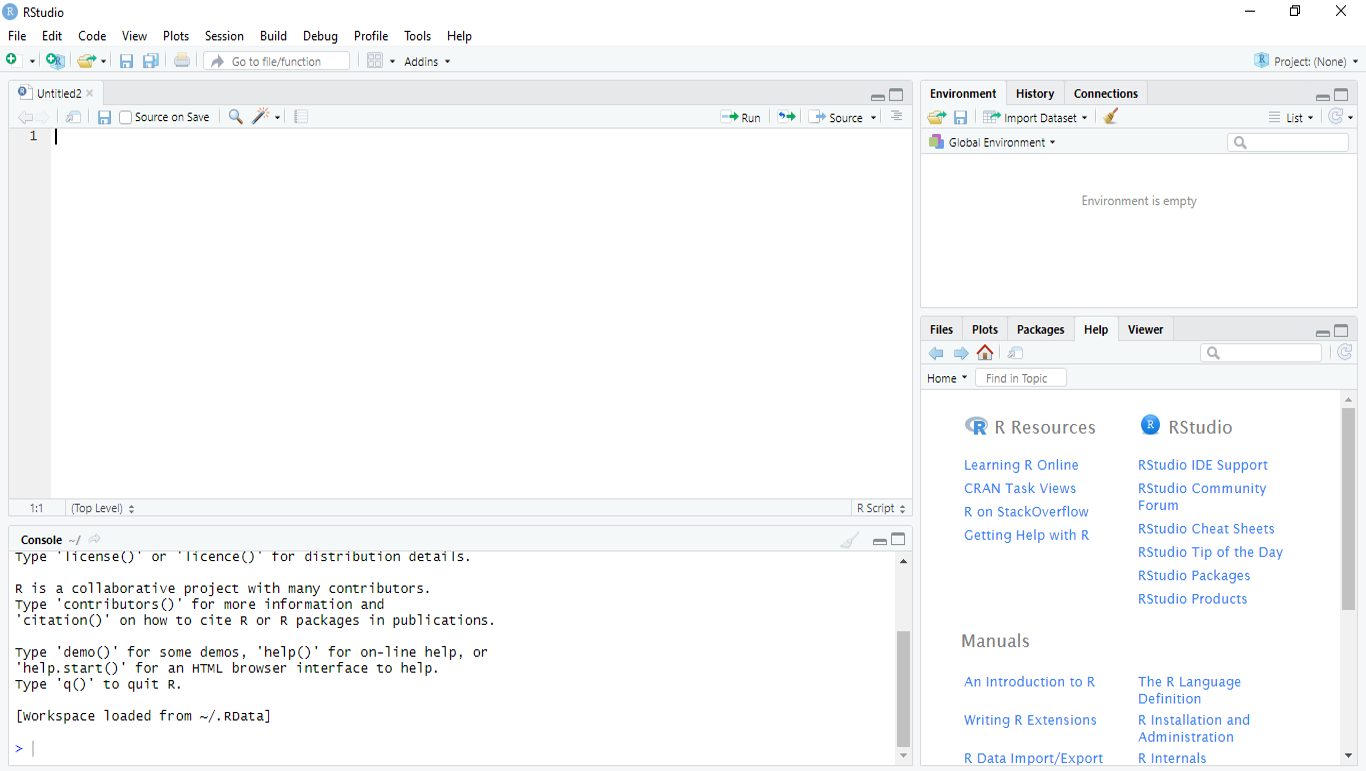
Task: Switch to the Packages tab
Action: point(1040,329)
